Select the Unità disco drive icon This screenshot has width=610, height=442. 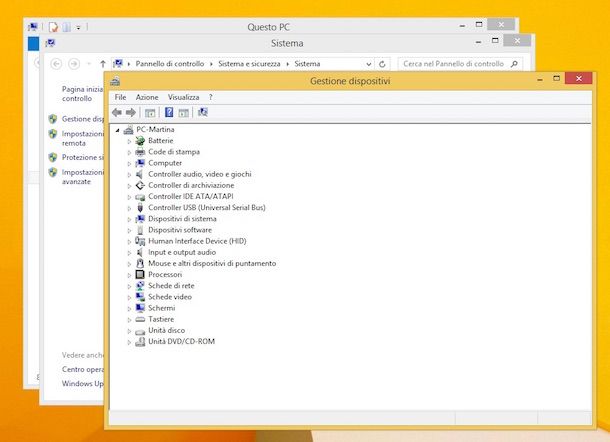click(x=140, y=331)
